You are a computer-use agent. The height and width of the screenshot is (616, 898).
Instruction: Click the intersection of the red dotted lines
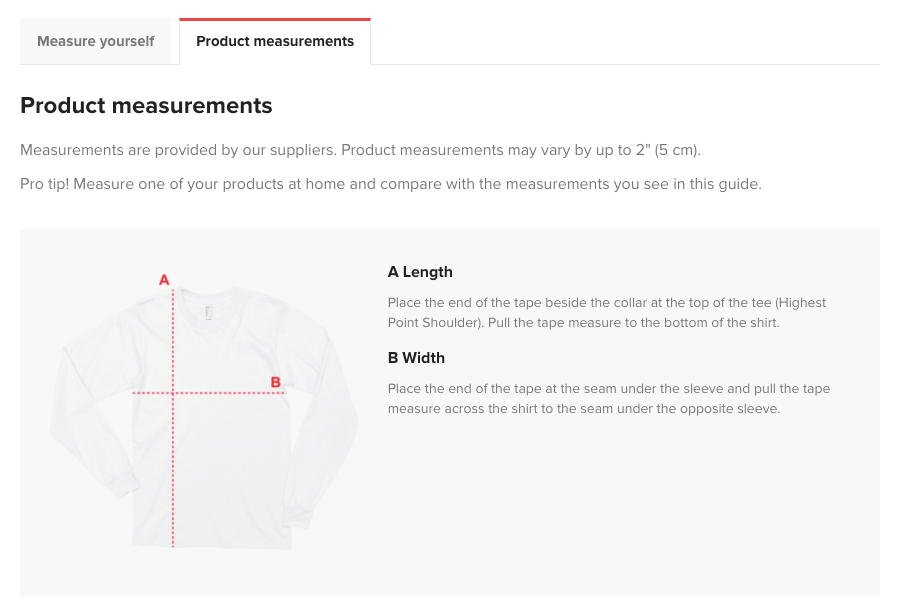173,393
